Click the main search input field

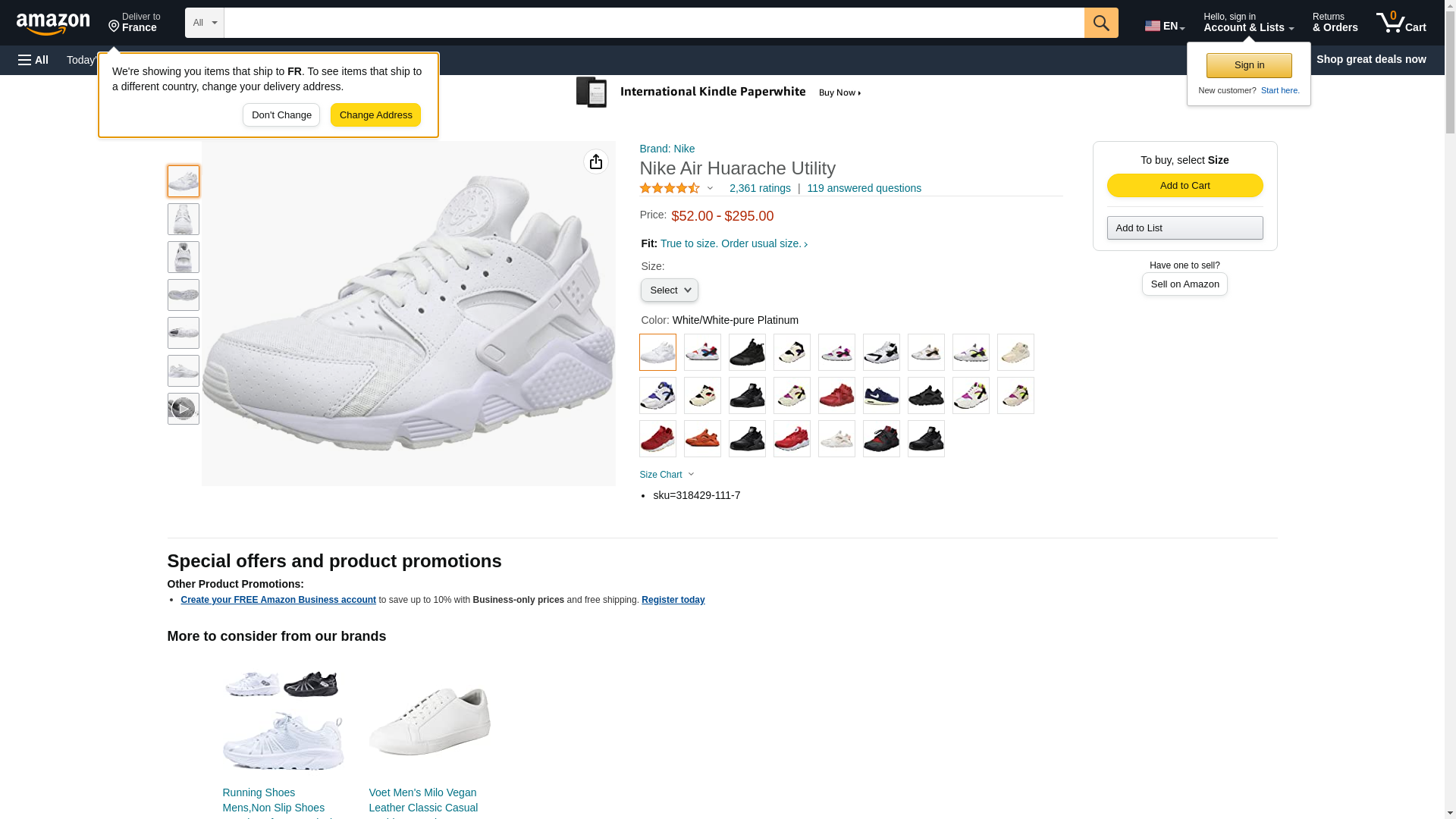click(x=654, y=23)
